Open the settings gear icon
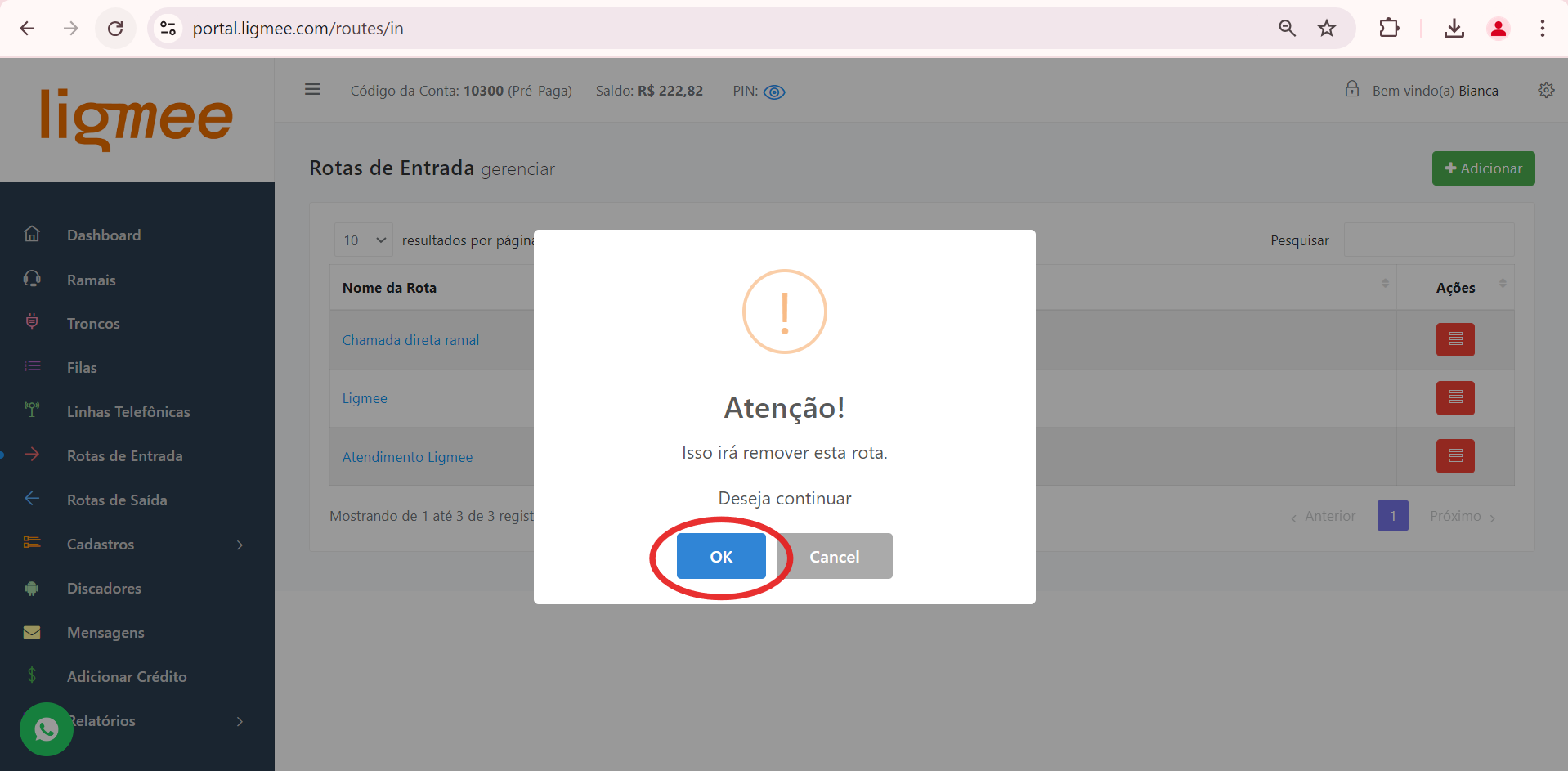The image size is (1568, 771). pyautogui.click(x=1545, y=90)
